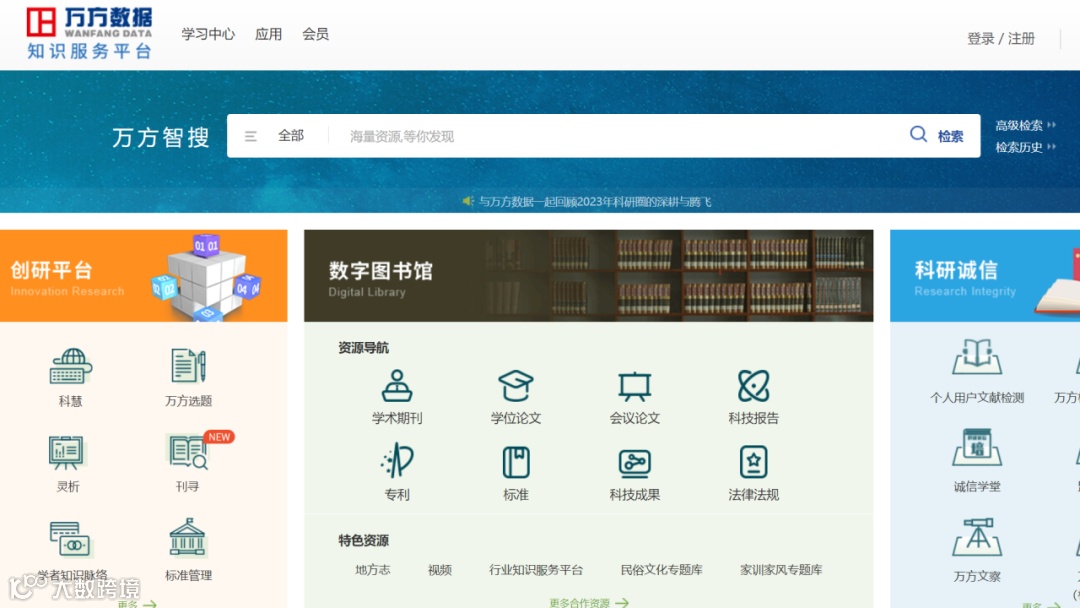The image size is (1080, 608).
Task: Open the 学者知识脉络 icon
Action: tap(72, 539)
